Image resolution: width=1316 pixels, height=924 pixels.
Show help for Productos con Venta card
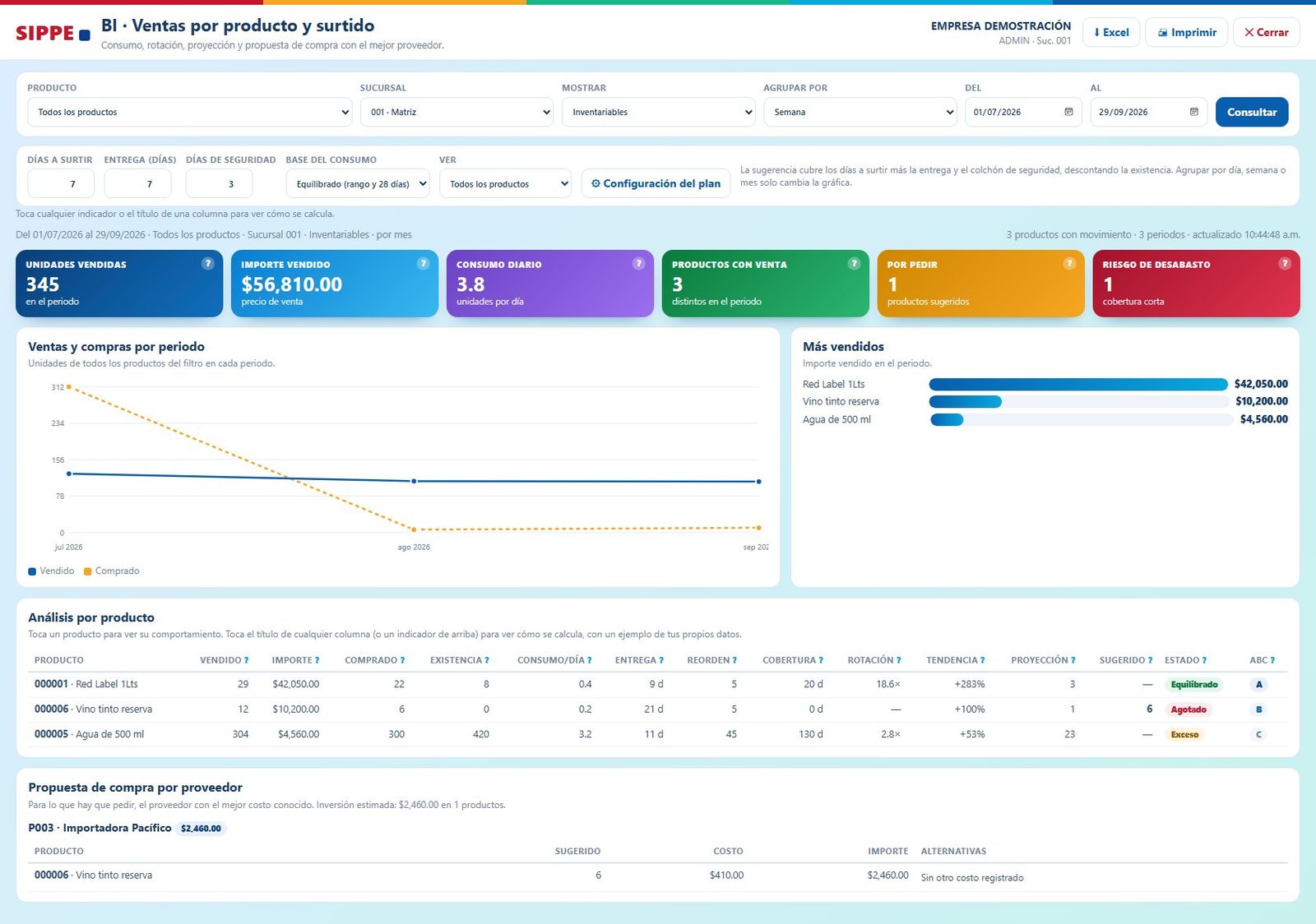[855, 264]
